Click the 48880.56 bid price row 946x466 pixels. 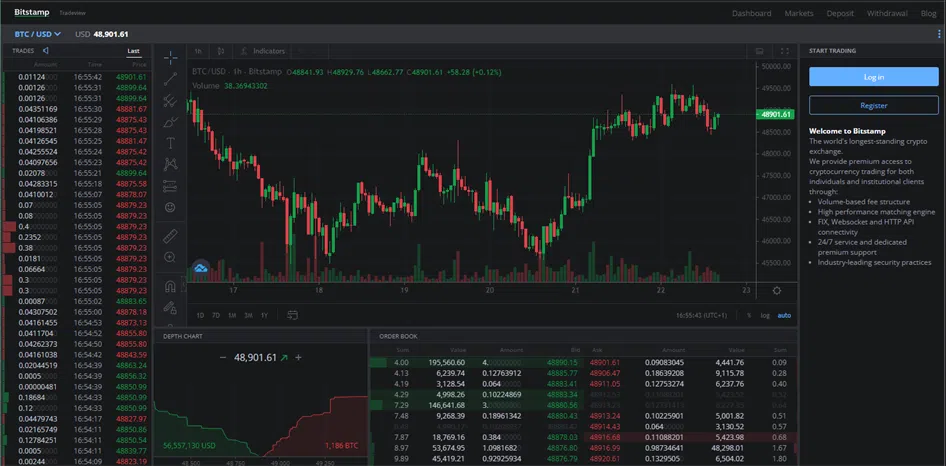477,405
